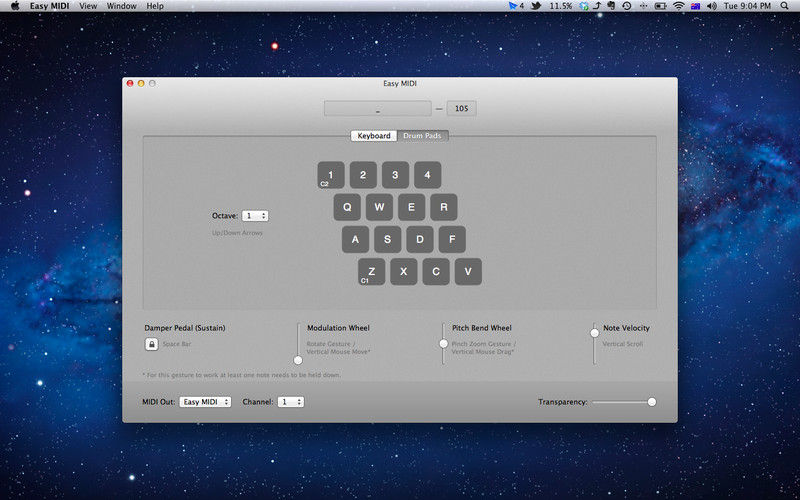Close the Easy MIDI window
The image size is (800, 500).
[x=130, y=83]
